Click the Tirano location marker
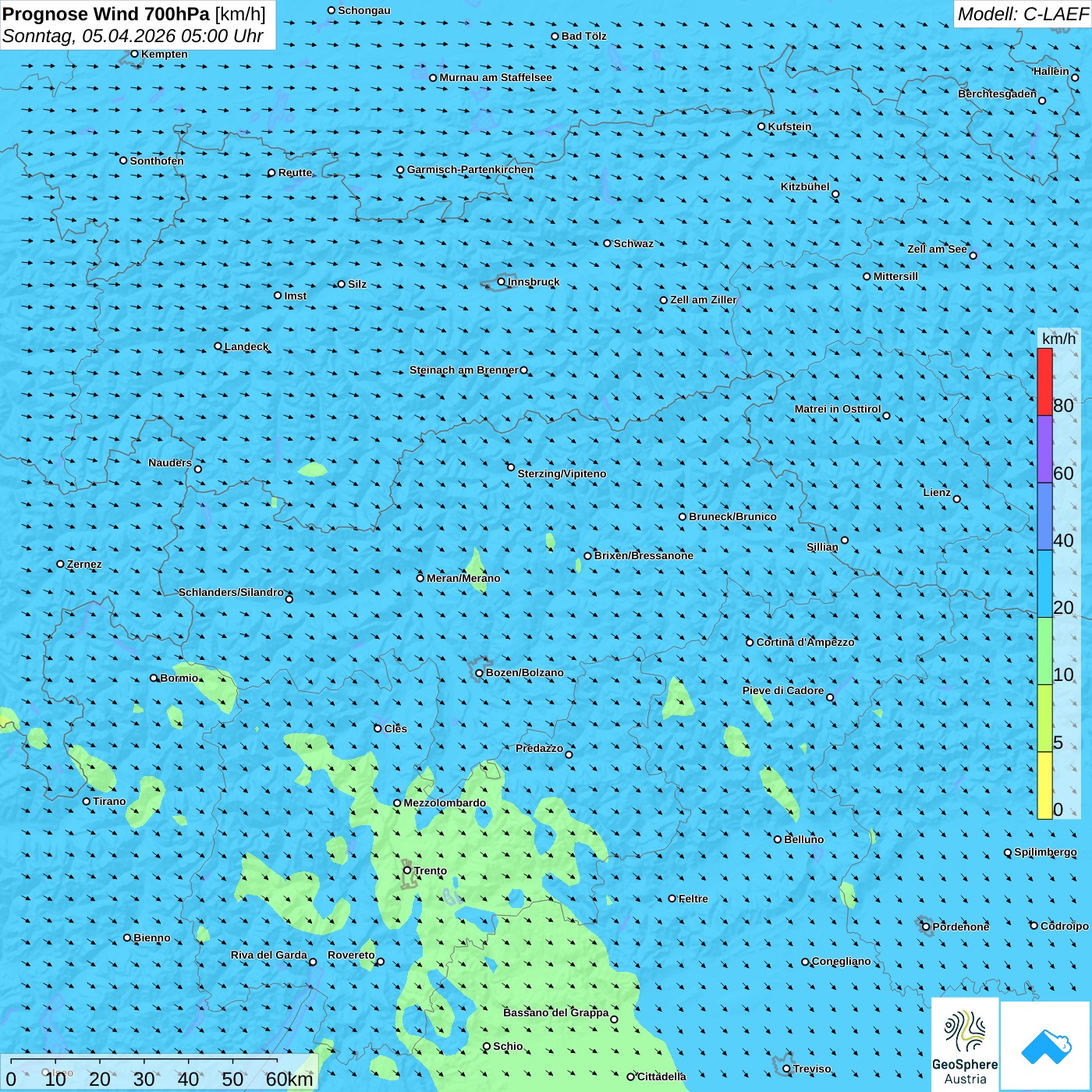1092x1092 pixels. pos(87,801)
